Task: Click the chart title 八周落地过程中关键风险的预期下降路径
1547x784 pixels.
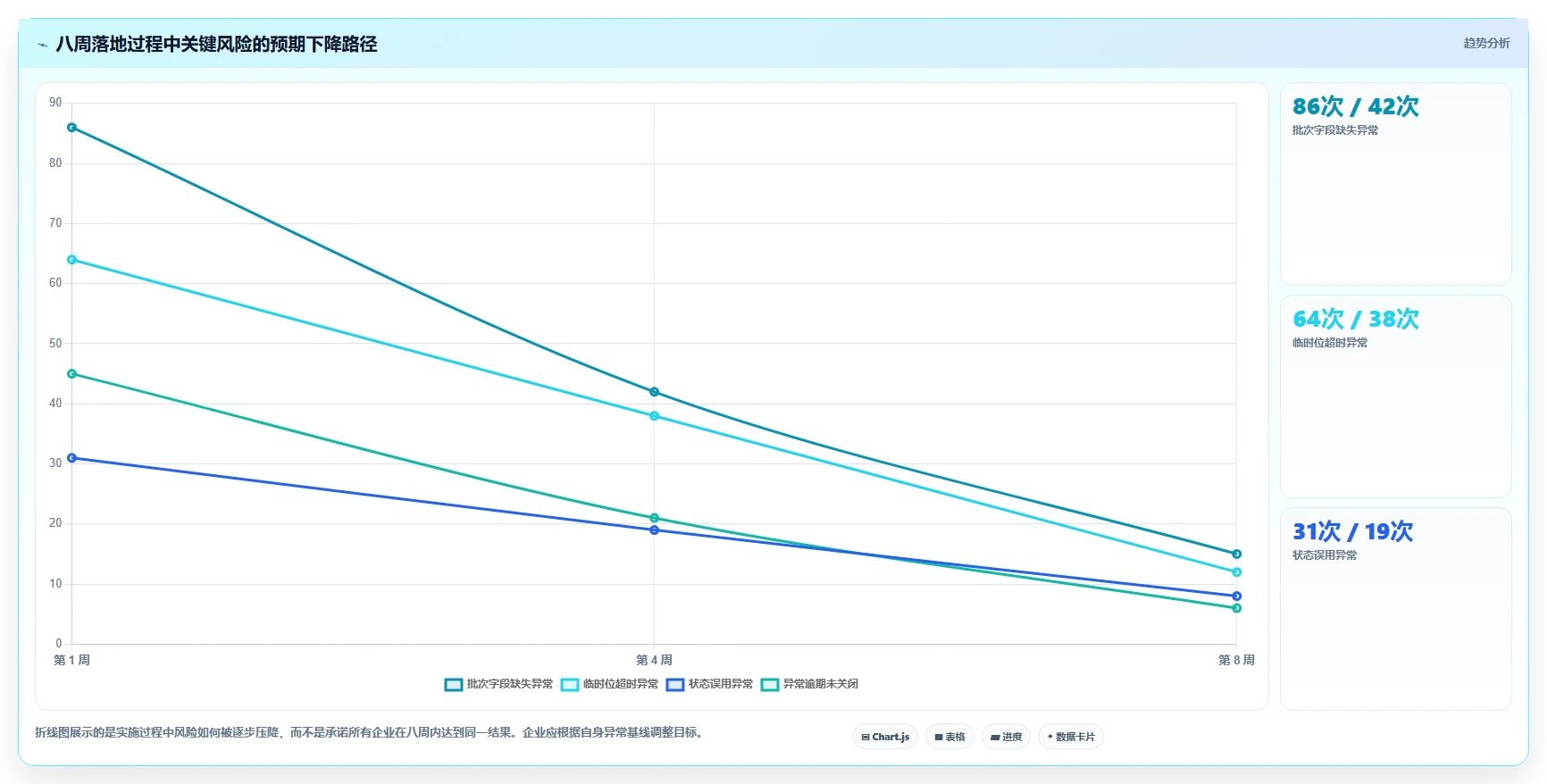Action: point(216,45)
